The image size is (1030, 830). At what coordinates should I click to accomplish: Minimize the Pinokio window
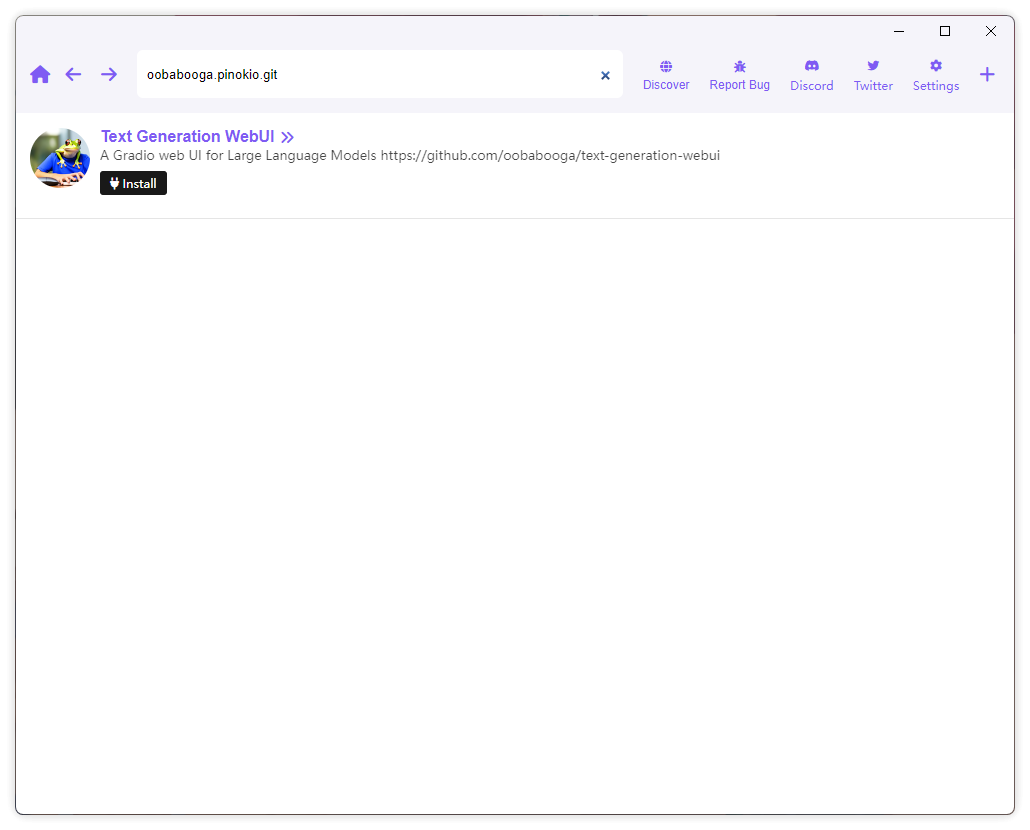click(899, 31)
